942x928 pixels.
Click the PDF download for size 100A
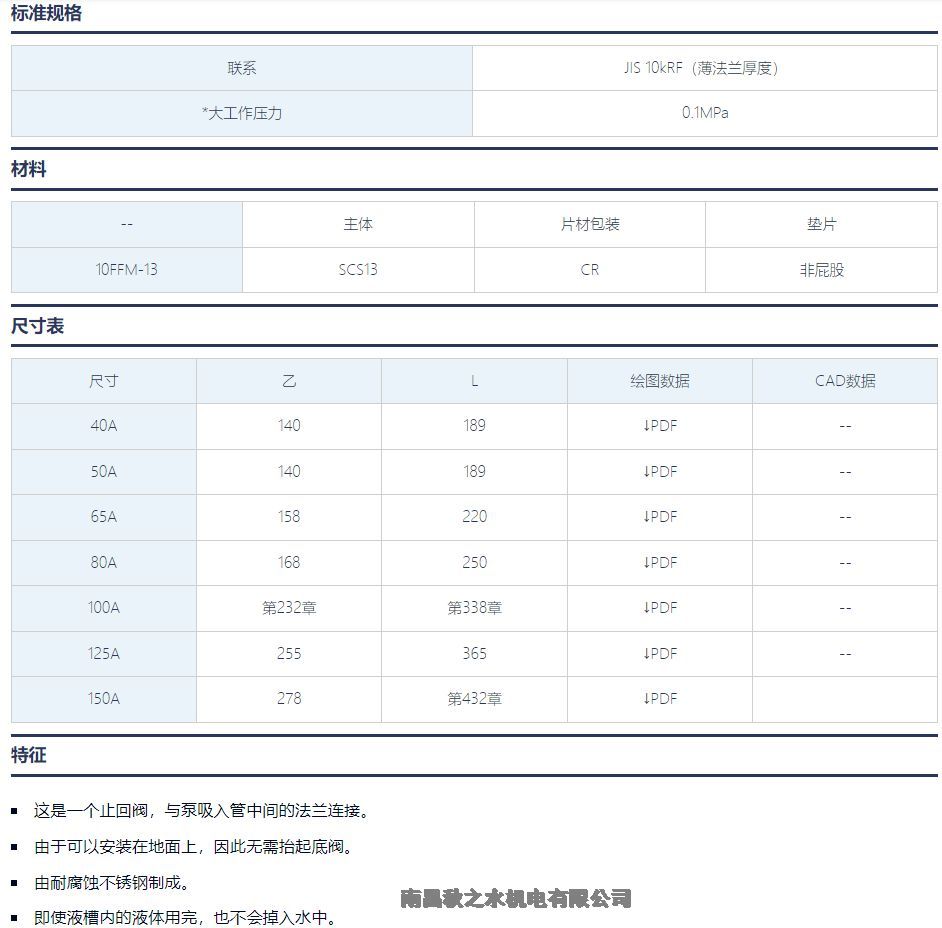pyautogui.click(x=659, y=608)
